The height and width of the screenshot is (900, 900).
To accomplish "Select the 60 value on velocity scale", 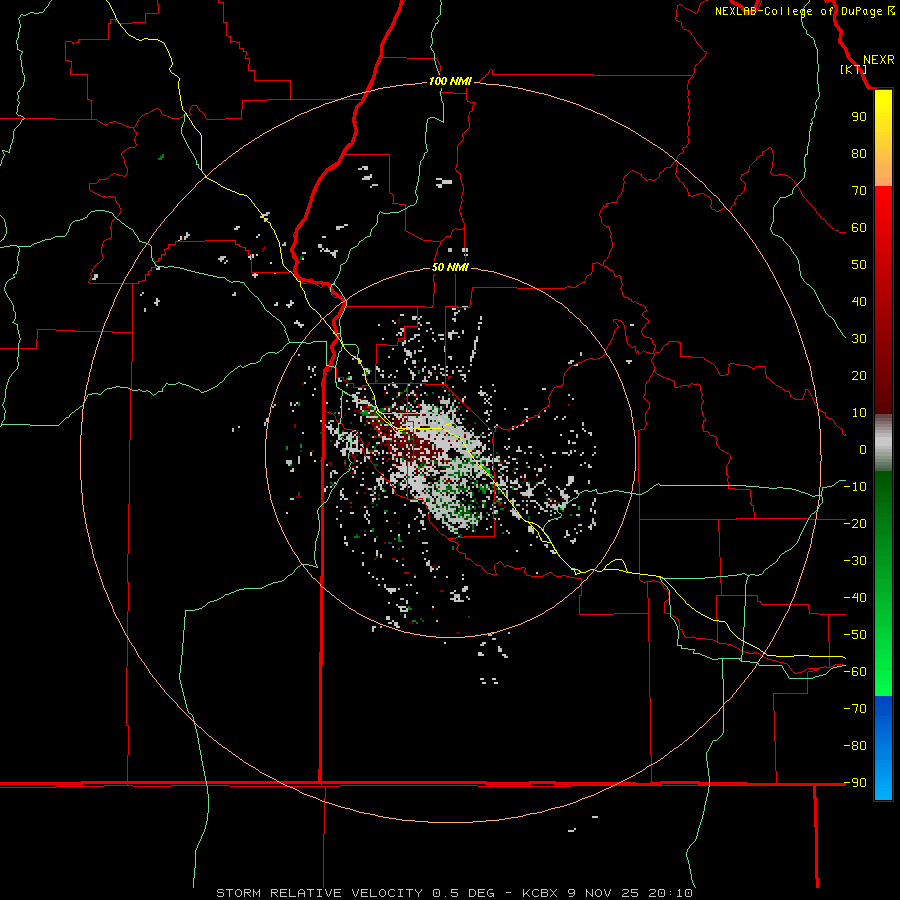I will 859,228.
